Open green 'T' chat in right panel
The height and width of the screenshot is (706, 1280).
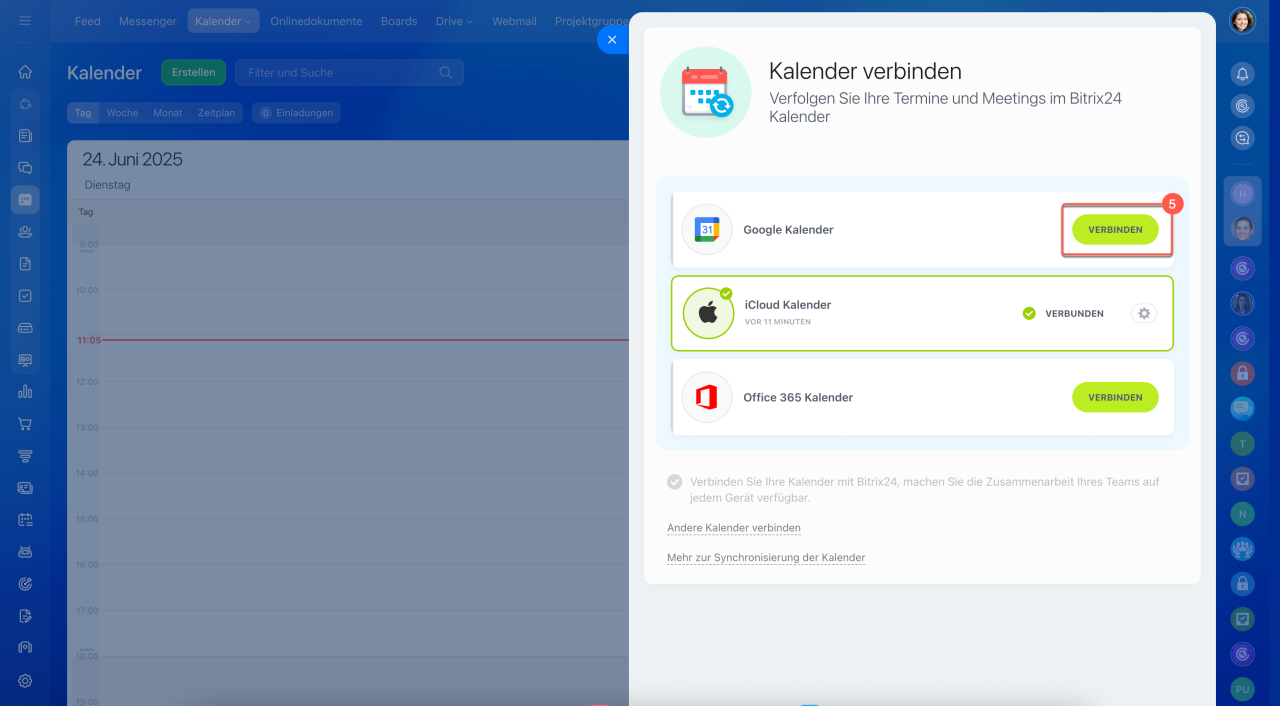point(1242,443)
